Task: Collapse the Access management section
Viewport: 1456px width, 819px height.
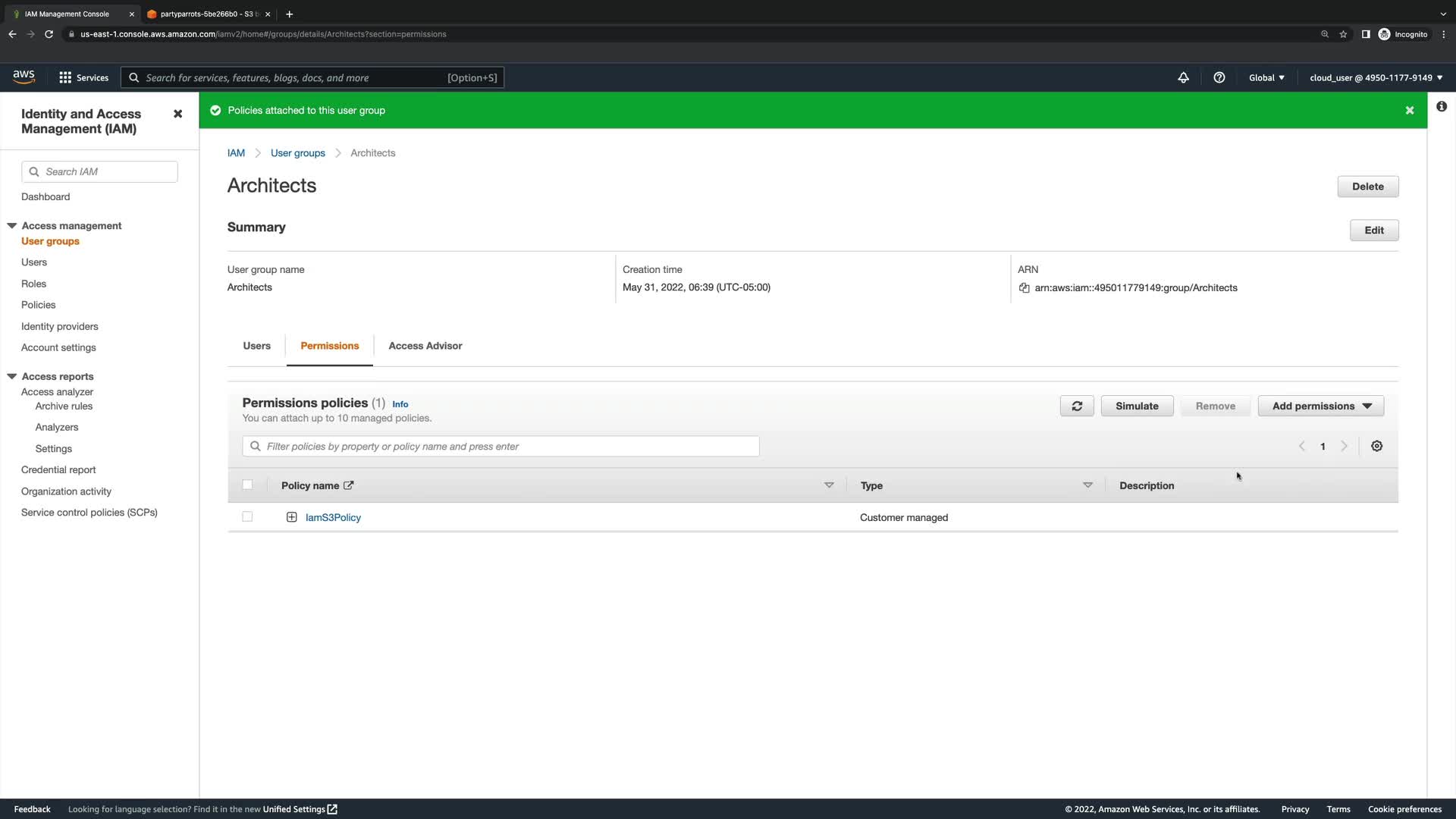Action: (12, 225)
